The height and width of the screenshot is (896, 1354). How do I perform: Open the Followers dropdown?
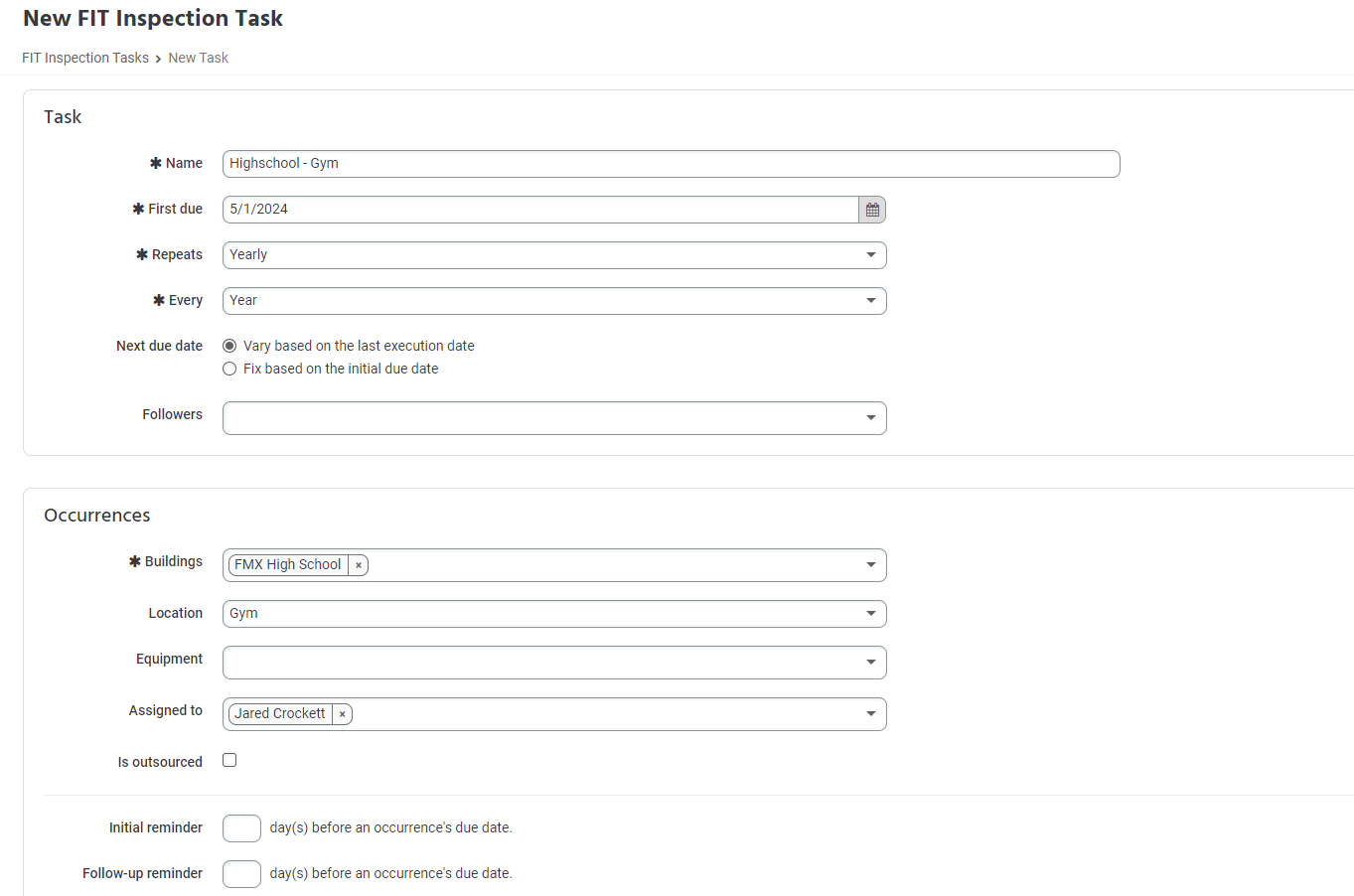click(553, 418)
